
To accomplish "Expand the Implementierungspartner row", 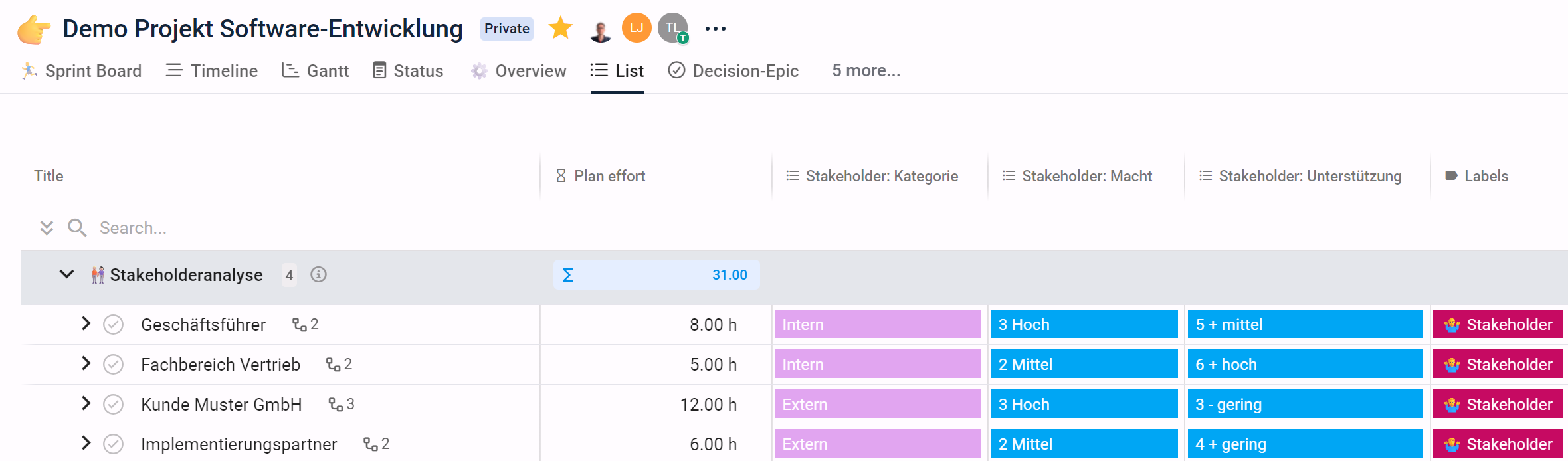I will pos(86,443).
